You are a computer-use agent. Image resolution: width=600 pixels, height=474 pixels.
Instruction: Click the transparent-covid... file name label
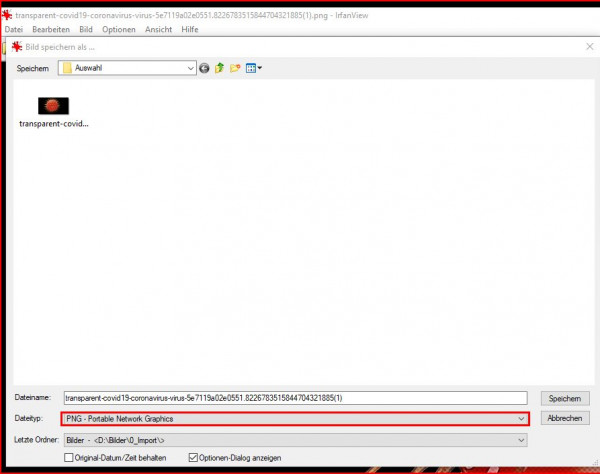tap(54, 124)
